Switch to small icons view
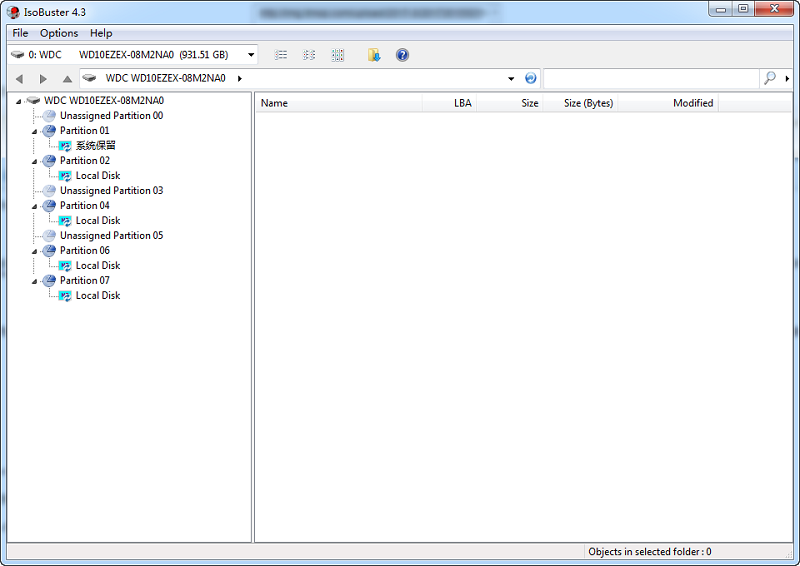Viewport: 800px width, 566px height. coord(309,55)
